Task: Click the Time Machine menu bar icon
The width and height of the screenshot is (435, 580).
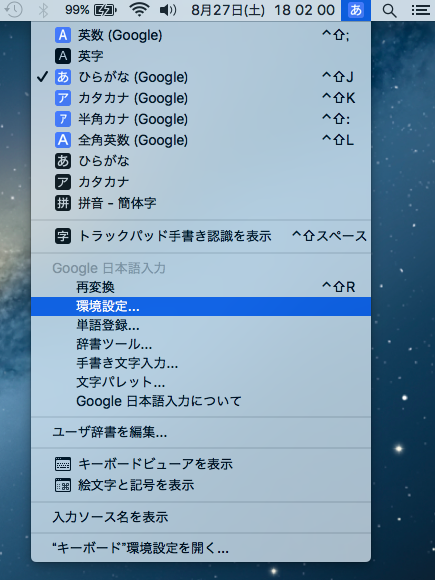Action: tap(13, 10)
